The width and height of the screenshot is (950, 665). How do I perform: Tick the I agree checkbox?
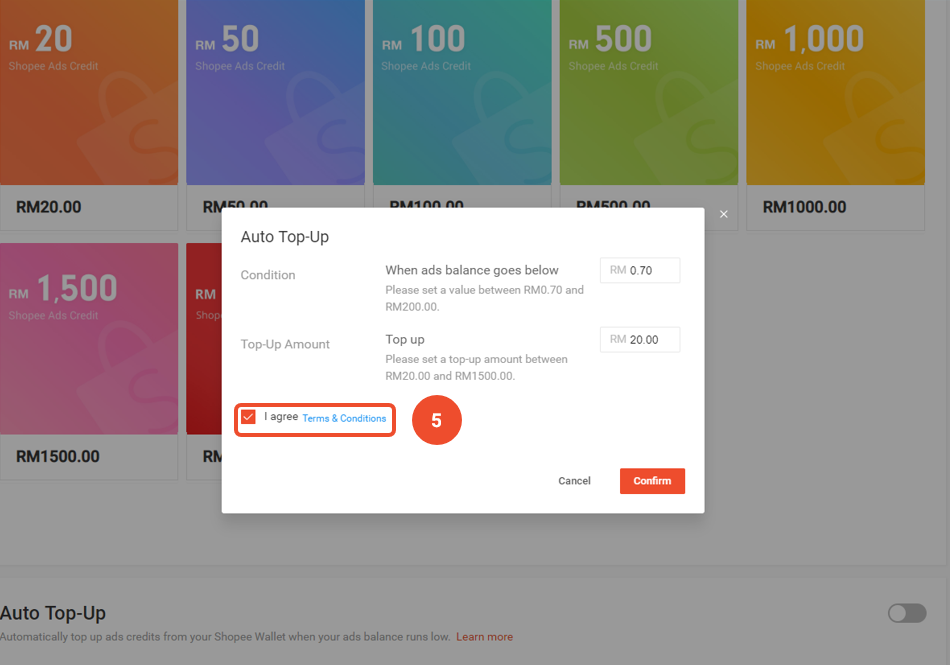tap(249, 417)
